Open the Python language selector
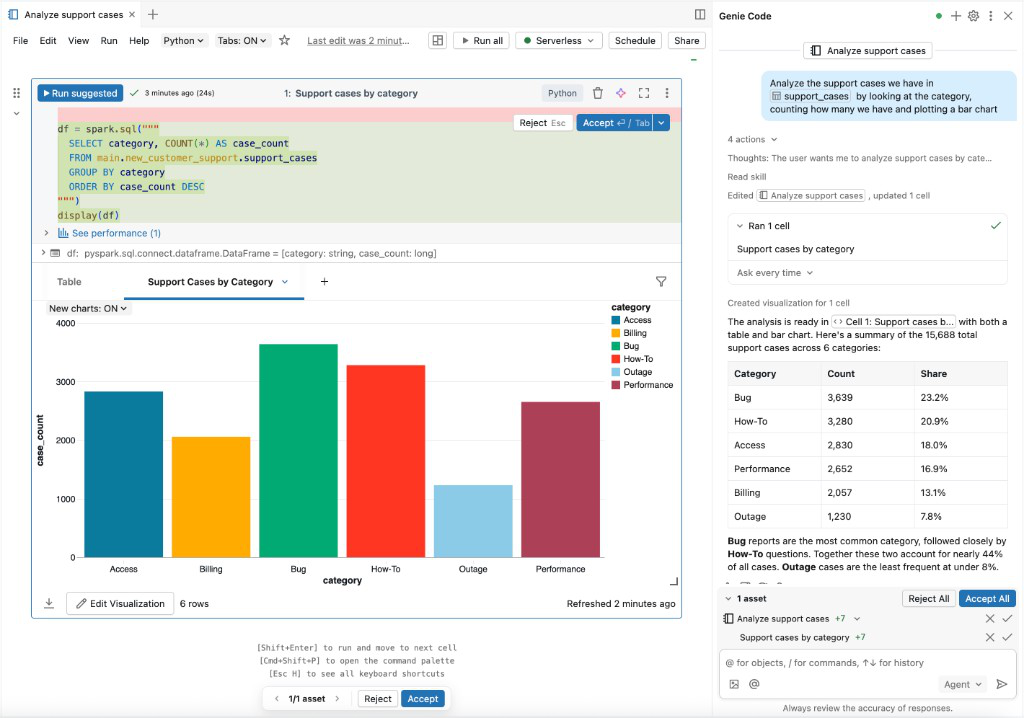The height and width of the screenshot is (718, 1024). [183, 40]
